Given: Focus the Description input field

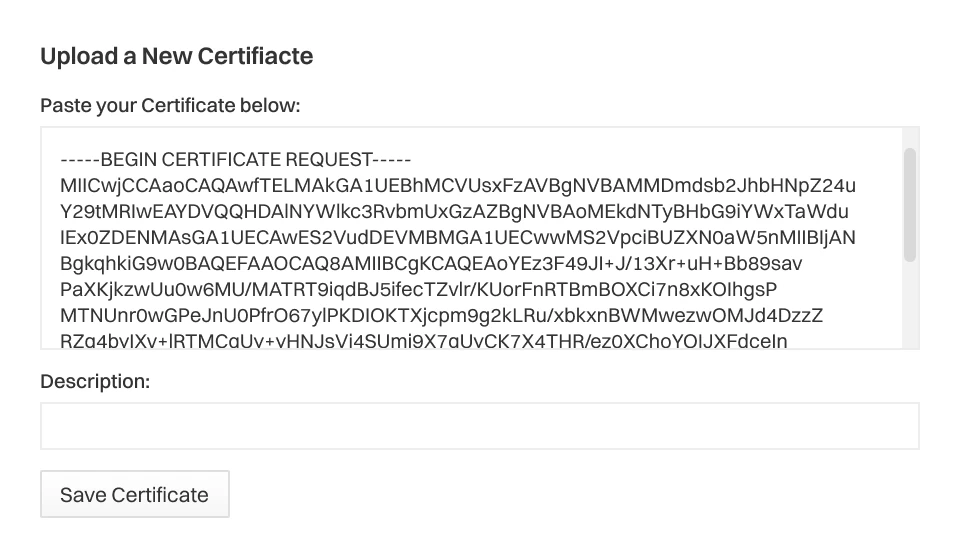Looking at the screenshot, I should click(479, 426).
